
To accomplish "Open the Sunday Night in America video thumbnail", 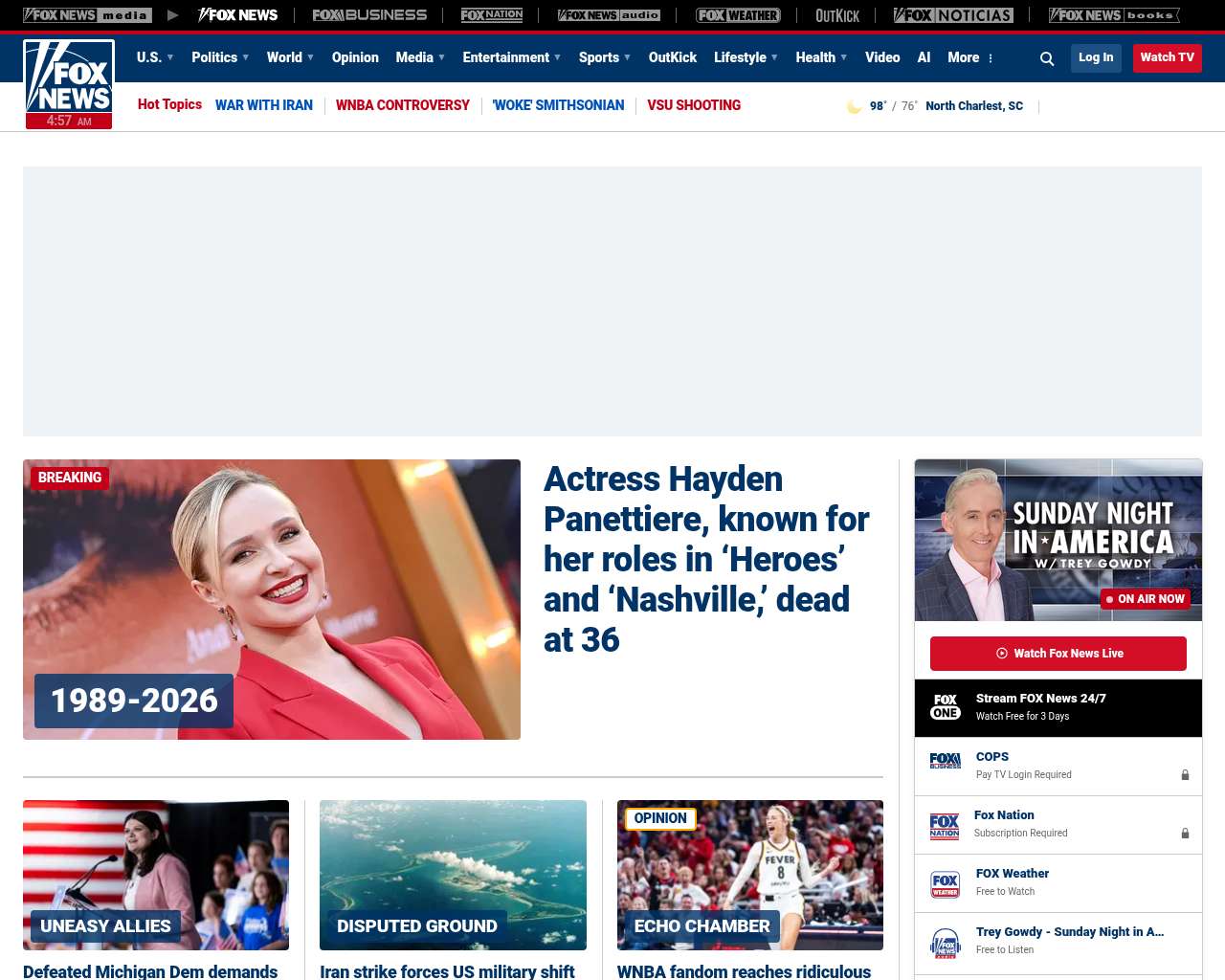I will click(x=1058, y=540).
